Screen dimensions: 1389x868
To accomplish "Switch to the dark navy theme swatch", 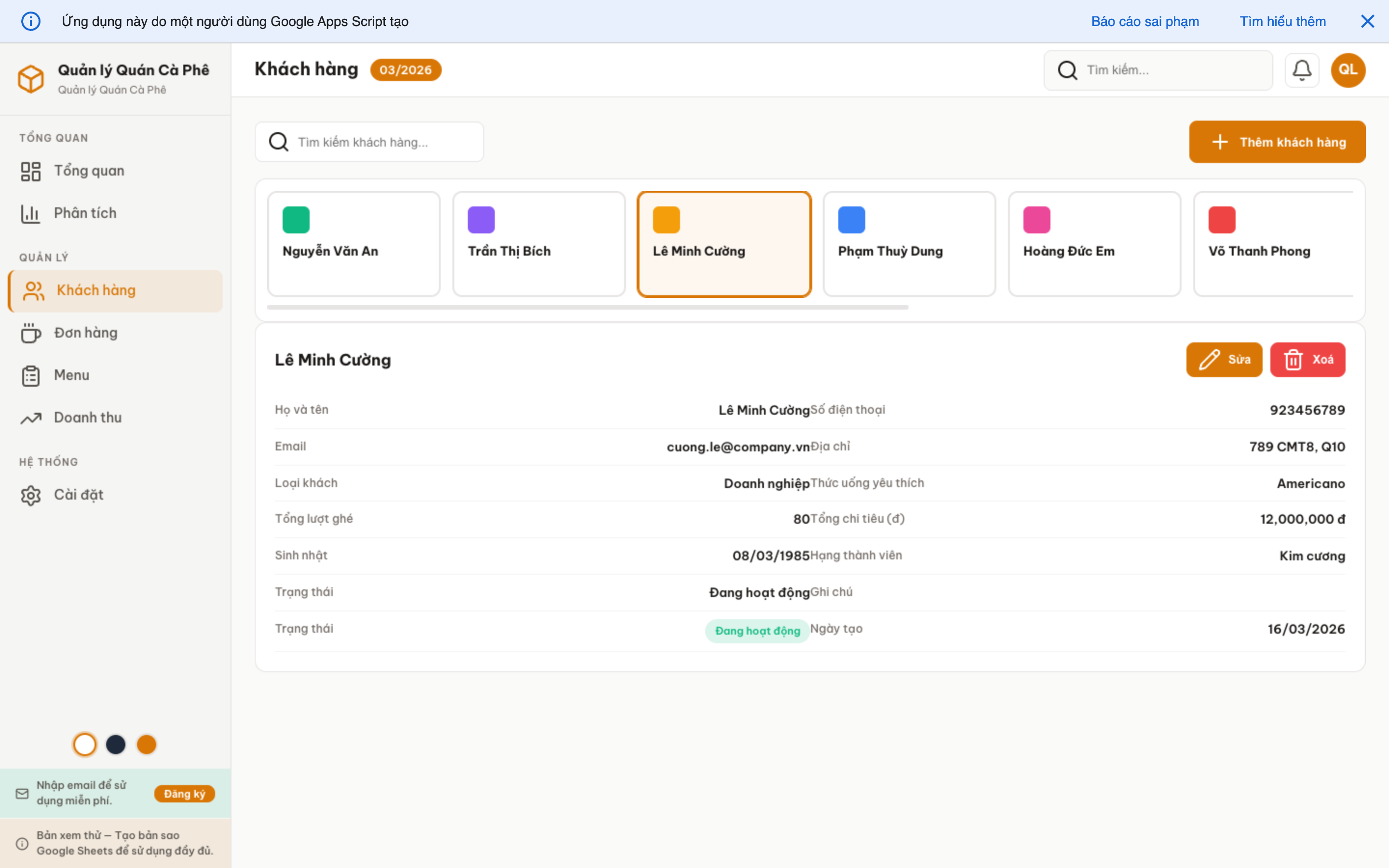I will pos(116,745).
